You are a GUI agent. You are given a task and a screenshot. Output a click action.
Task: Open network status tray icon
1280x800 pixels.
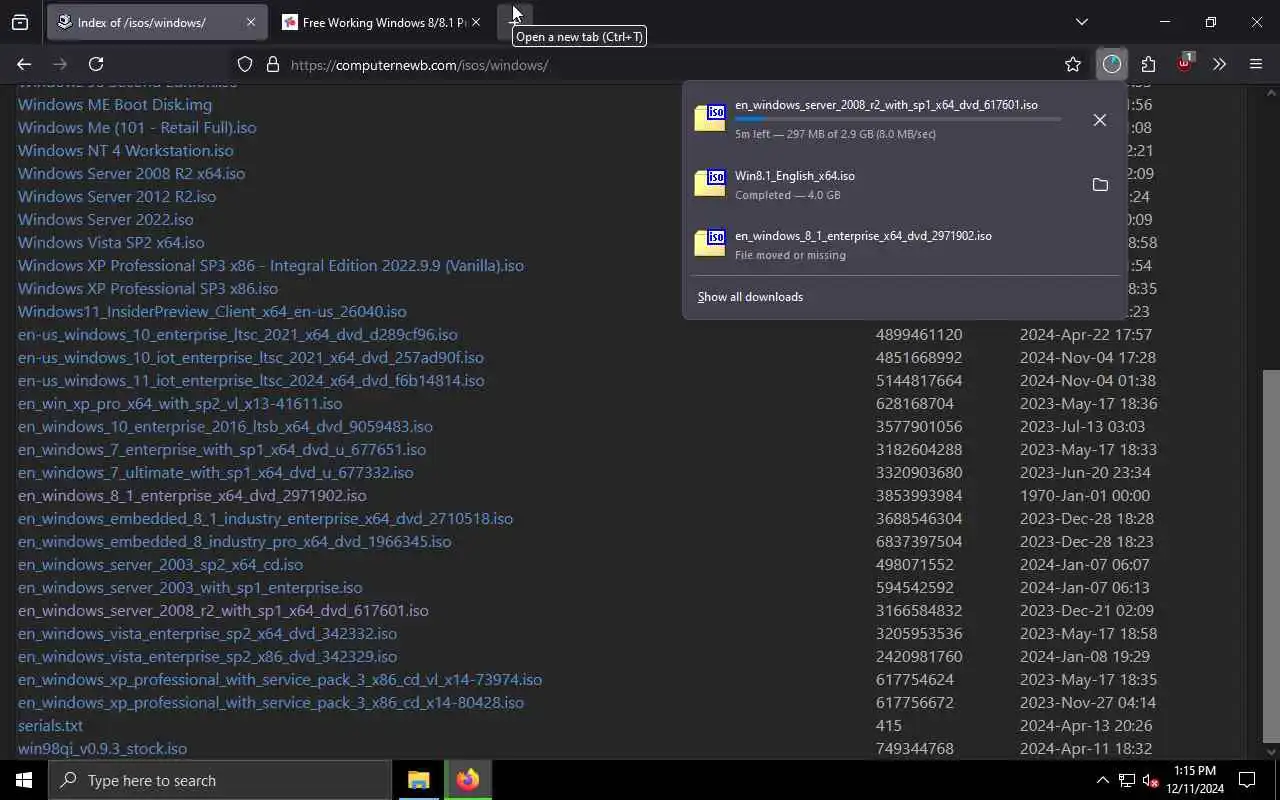pyautogui.click(x=1126, y=780)
